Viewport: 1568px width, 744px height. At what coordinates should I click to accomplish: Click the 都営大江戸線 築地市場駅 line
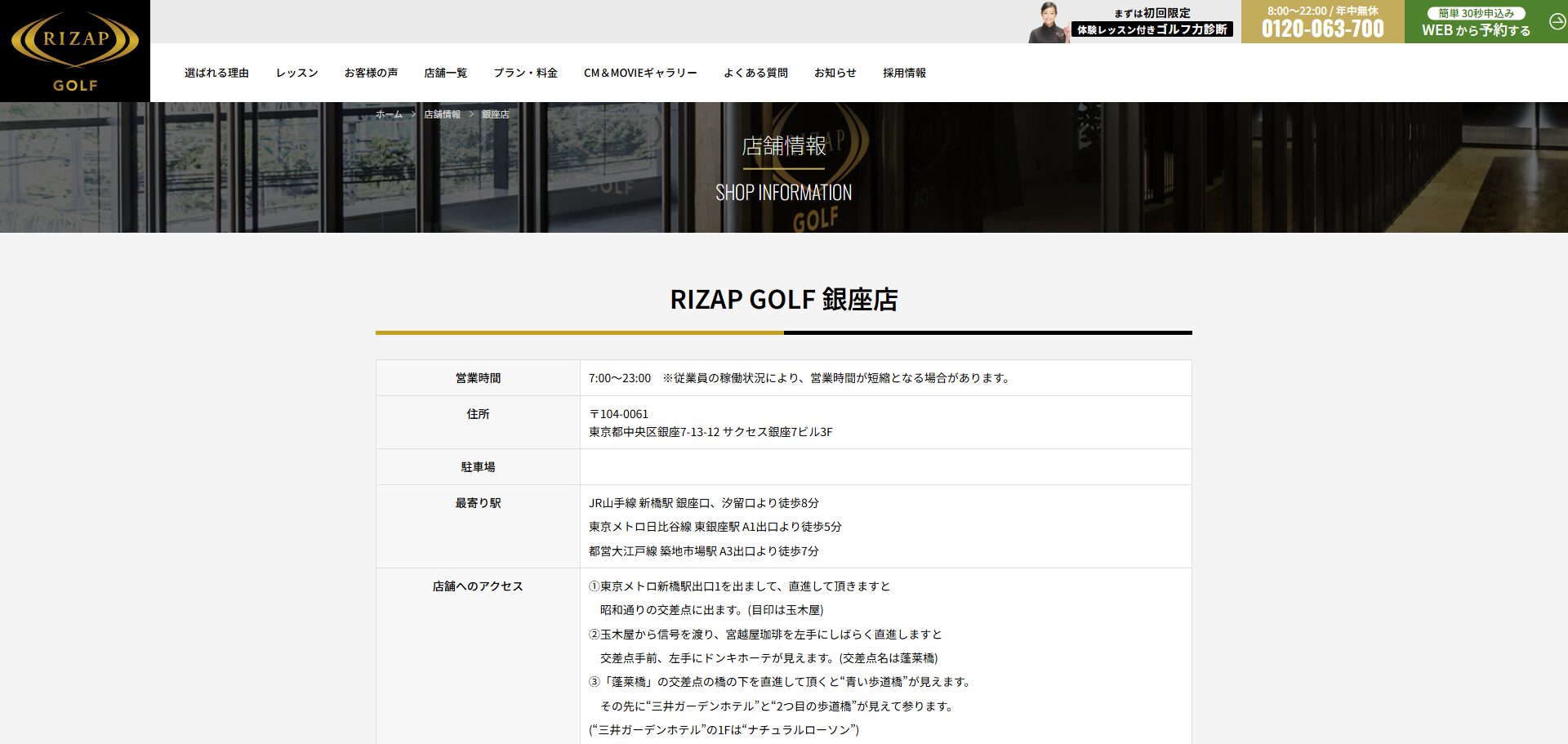[703, 551]
